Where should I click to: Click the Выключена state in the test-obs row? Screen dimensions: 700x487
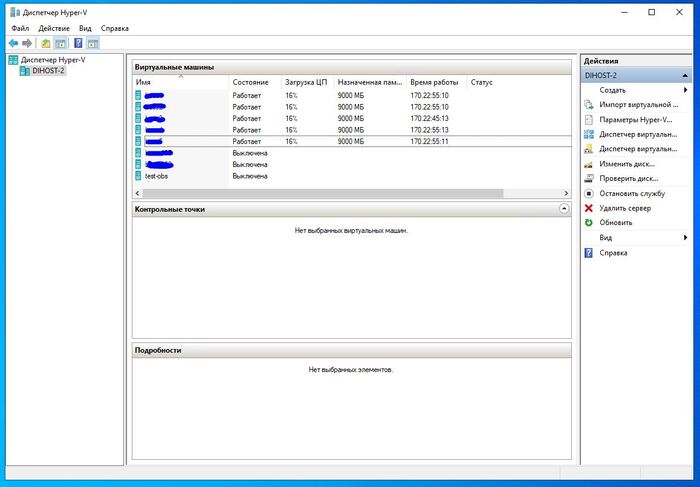[250, 176]
